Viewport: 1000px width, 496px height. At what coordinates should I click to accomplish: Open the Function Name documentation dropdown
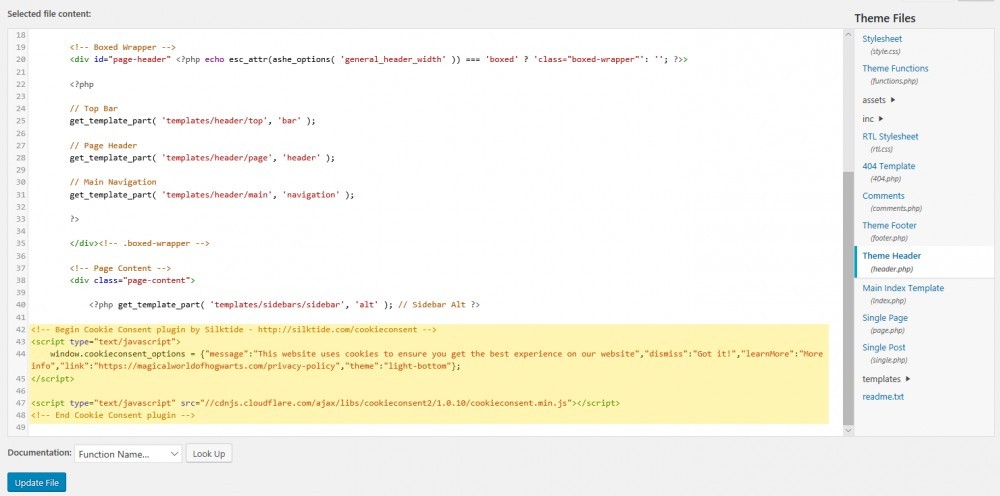[x=128, y=454]
